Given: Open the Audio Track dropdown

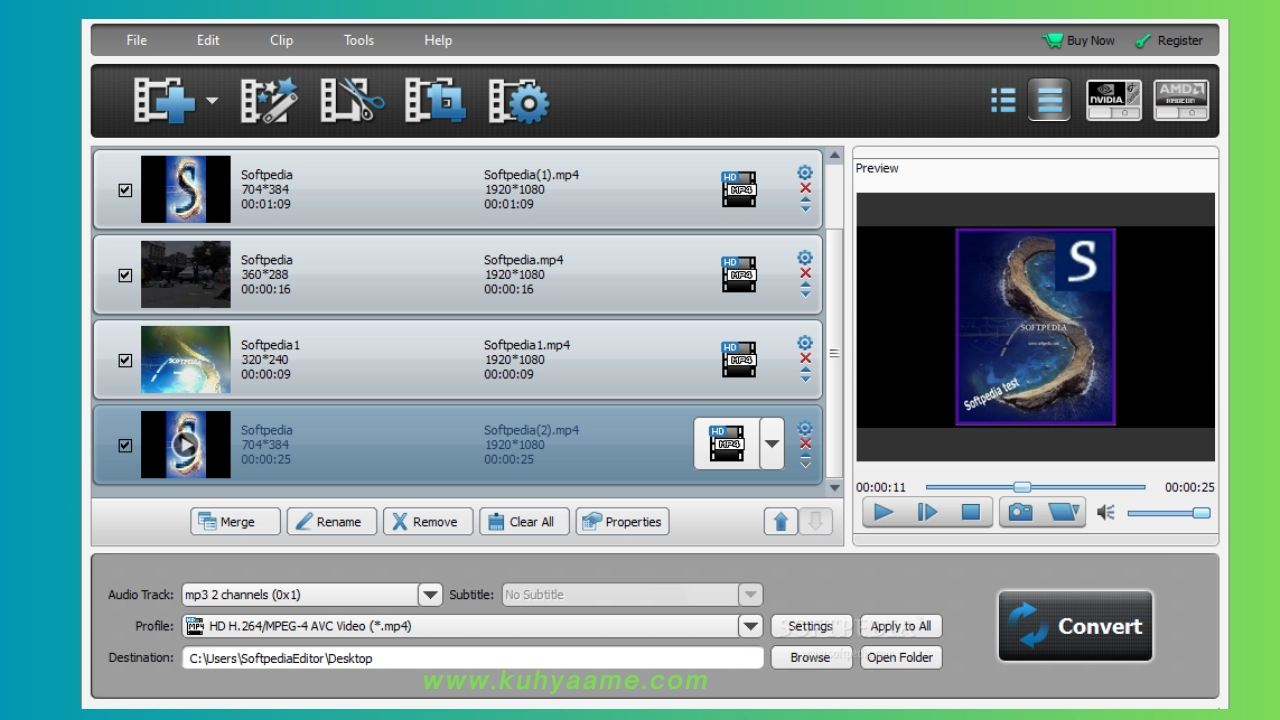Looking at the screenshot, I should (x=430, y=594).
